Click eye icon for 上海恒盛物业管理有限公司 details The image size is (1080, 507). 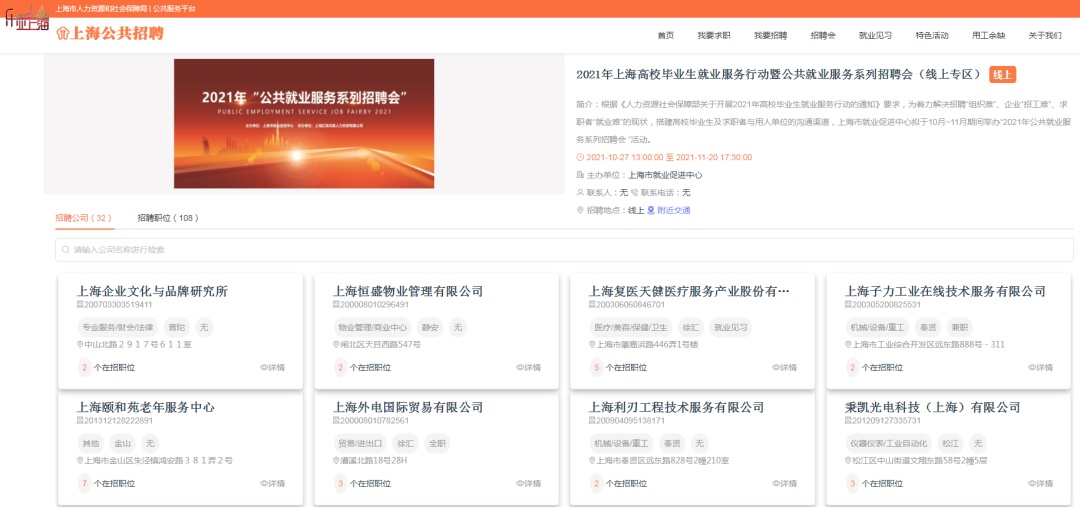519,368
